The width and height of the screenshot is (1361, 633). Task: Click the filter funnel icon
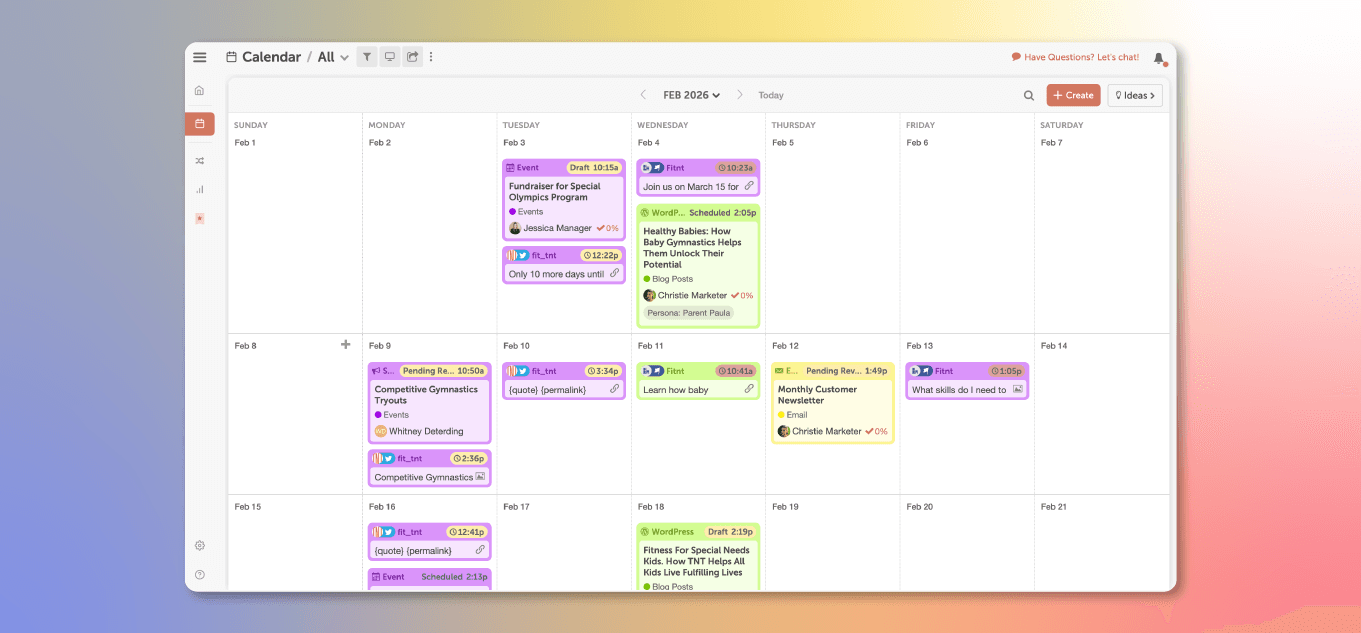367,57
